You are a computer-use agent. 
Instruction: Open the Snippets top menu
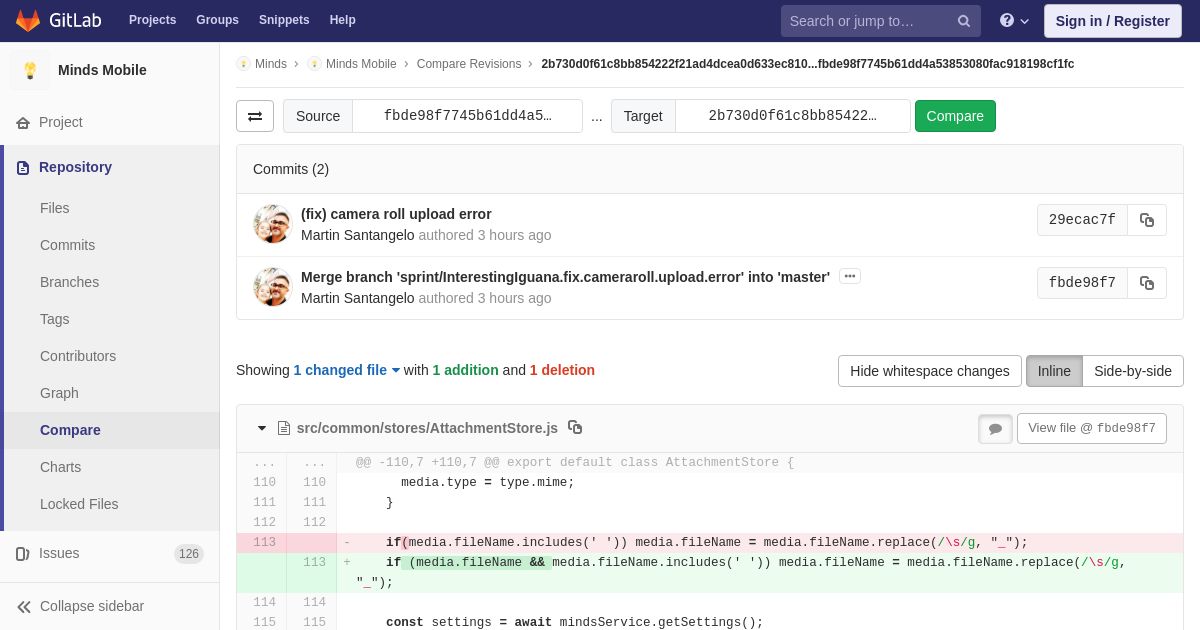(x=284, y=20)
